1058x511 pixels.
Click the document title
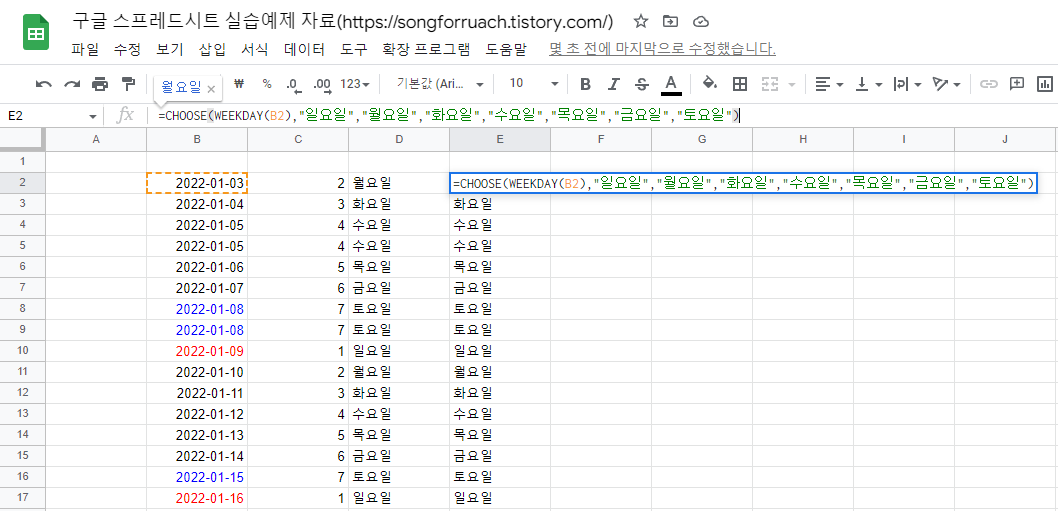coord(342,22)
